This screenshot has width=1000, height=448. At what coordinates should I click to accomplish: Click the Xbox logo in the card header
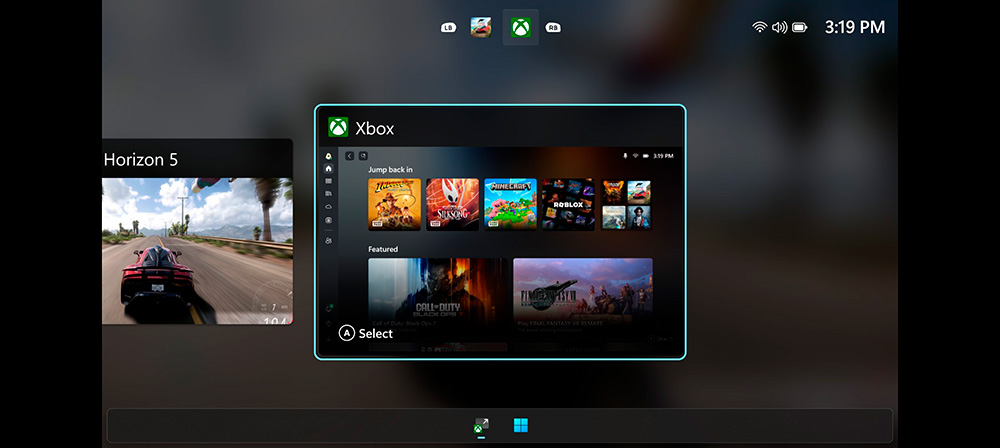click(x=338, y=128)
